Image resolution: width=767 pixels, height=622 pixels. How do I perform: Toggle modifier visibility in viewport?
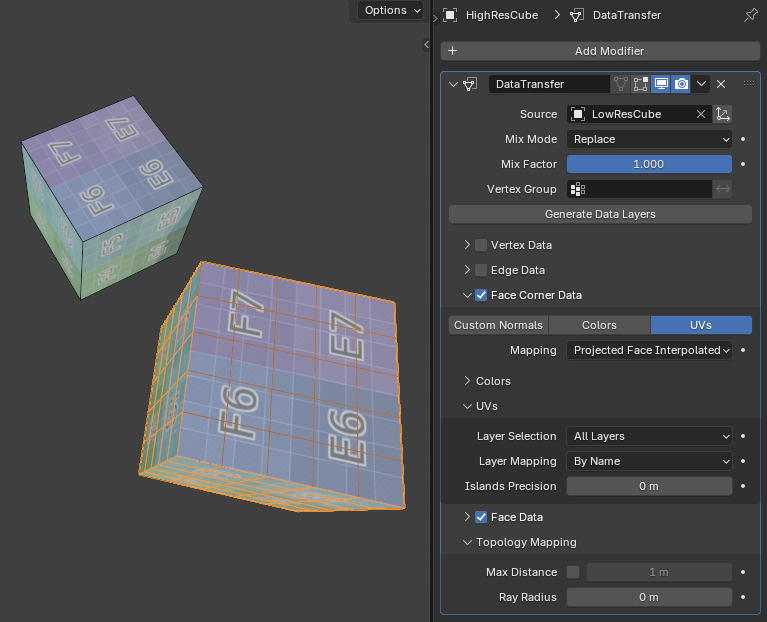(661, 84)
